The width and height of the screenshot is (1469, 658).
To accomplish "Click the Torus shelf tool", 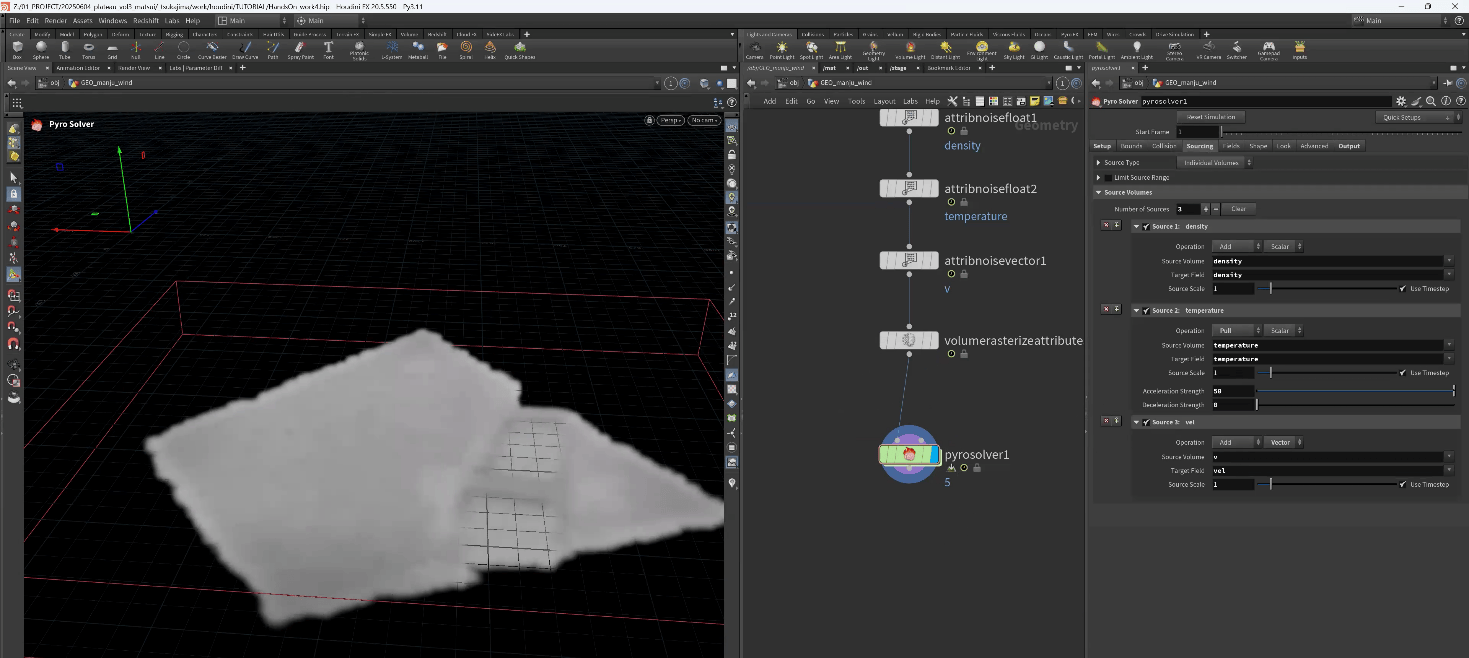I will [89, 48].
